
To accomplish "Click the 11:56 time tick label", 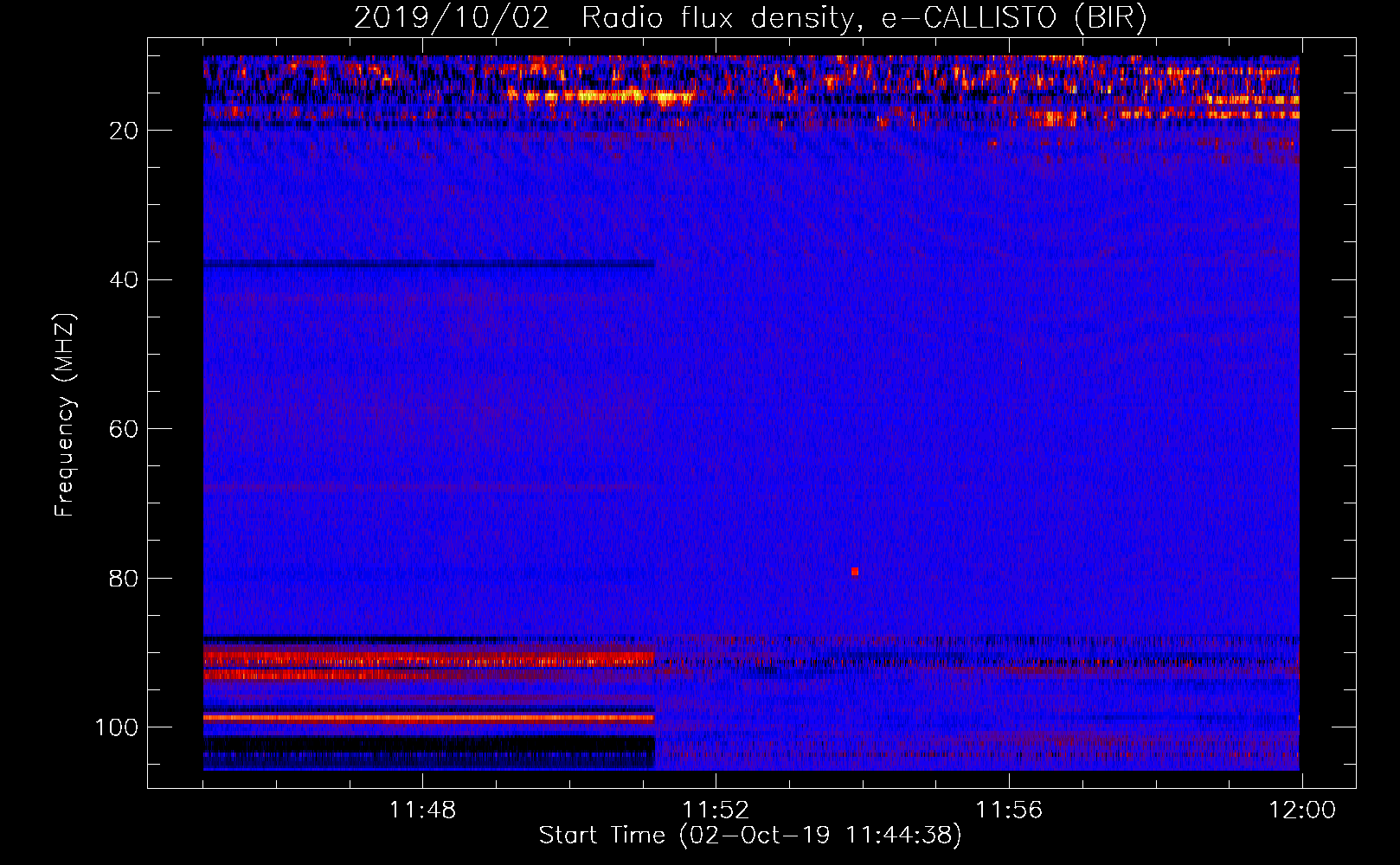I will pyautogui.click(x=1009, y=811).
